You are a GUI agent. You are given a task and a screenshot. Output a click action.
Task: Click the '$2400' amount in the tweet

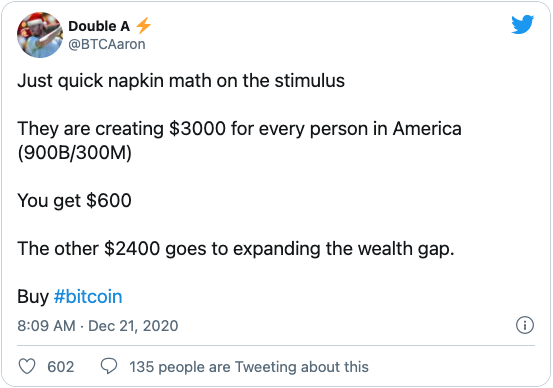(x=132, y=248)
